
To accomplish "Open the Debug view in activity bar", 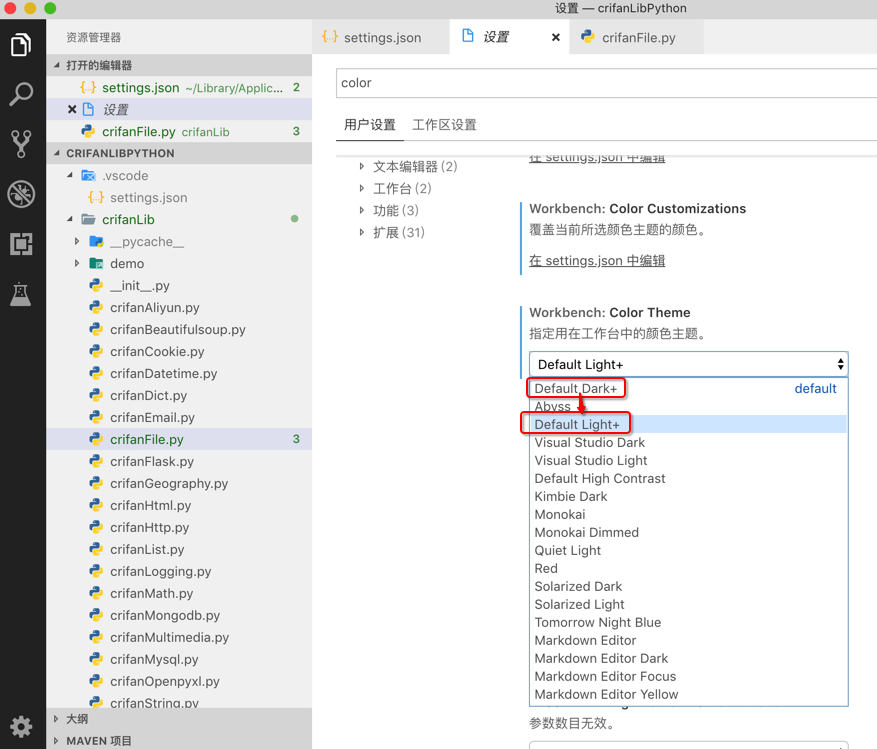I will tap(21, 194).
